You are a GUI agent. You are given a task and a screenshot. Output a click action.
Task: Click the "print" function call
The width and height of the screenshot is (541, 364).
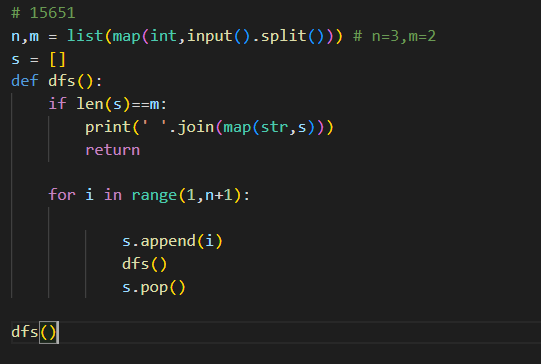click(108, 127)
